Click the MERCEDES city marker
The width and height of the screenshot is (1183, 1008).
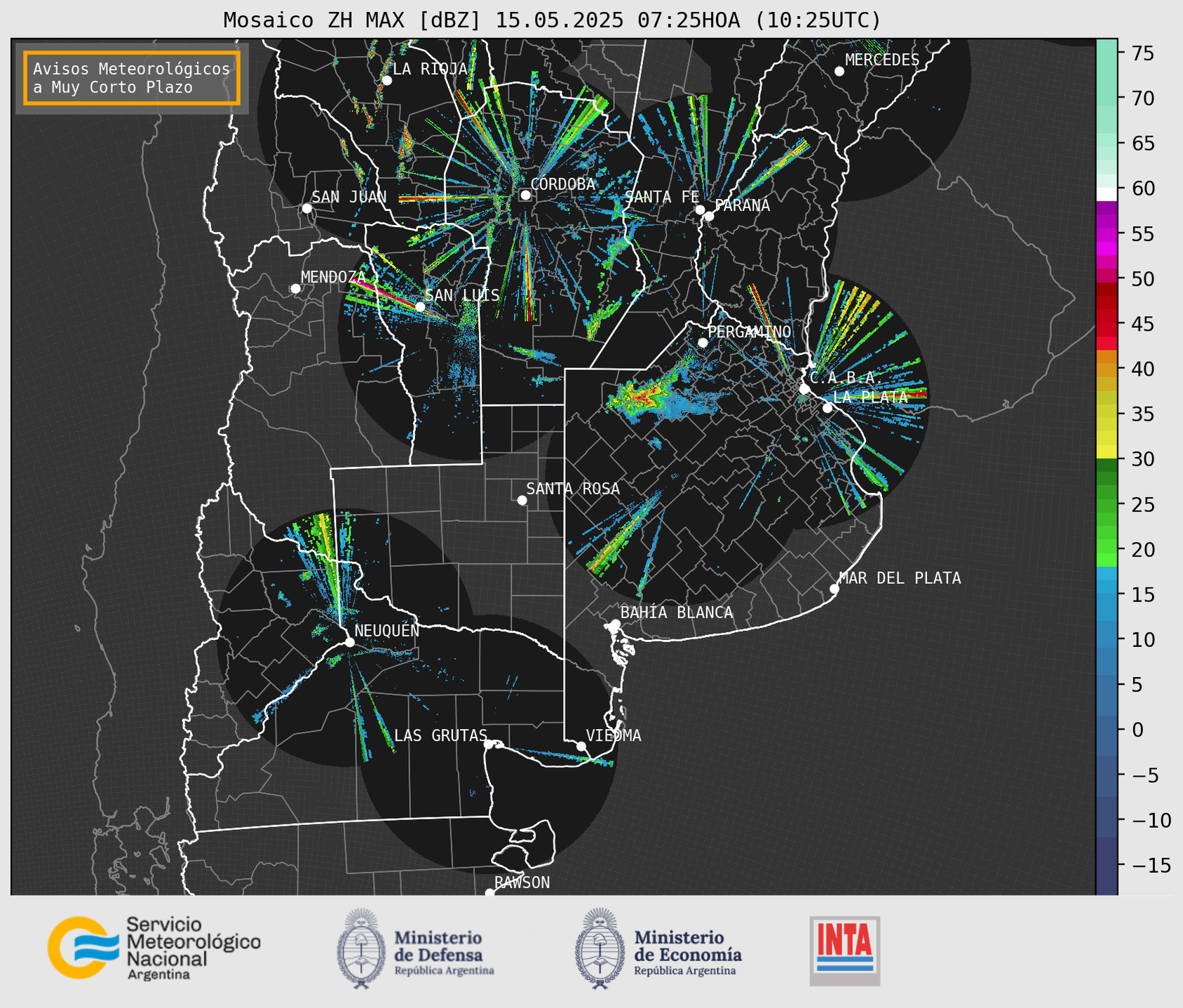tap(839, 71)
